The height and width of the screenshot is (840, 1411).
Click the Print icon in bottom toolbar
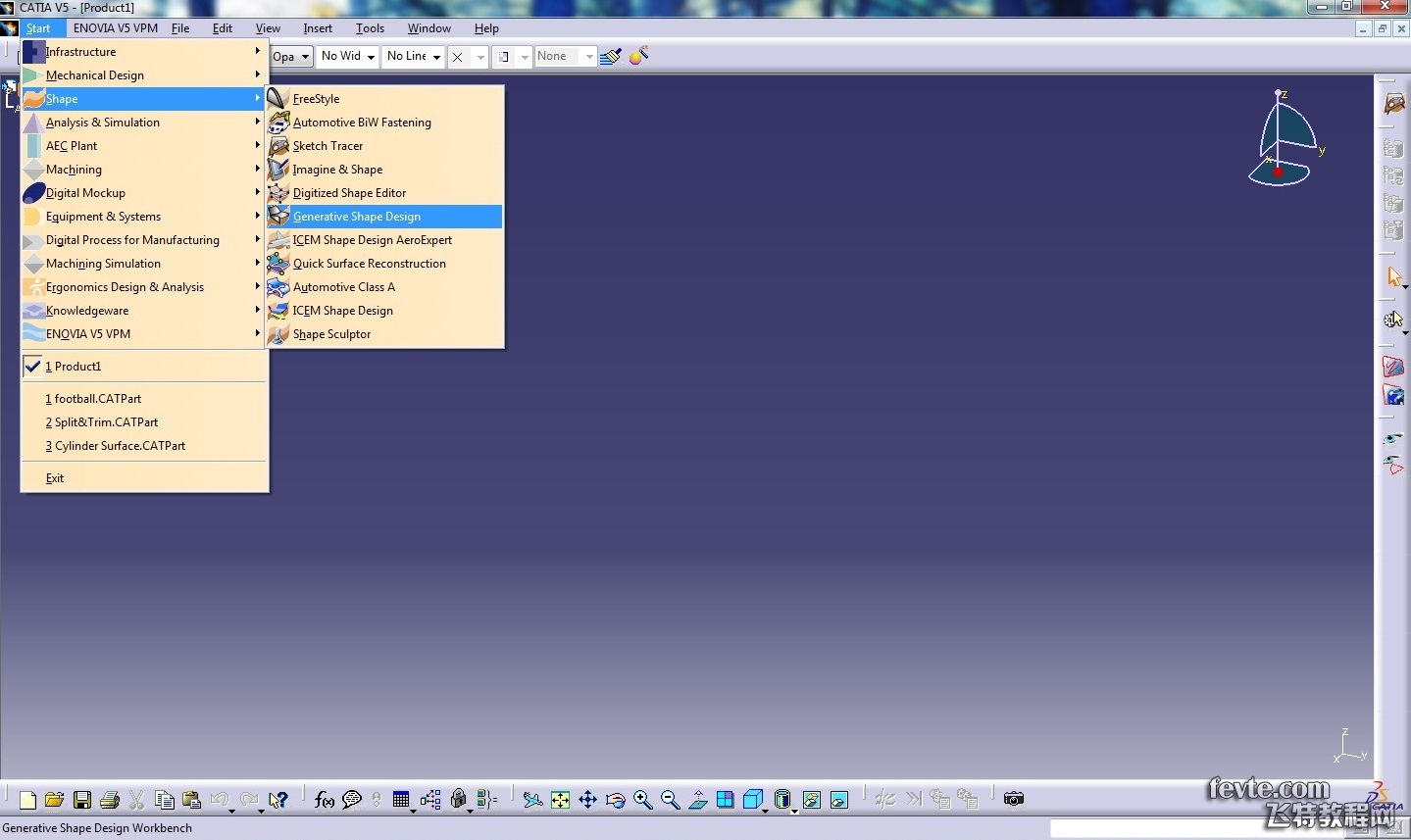[110, 800]
